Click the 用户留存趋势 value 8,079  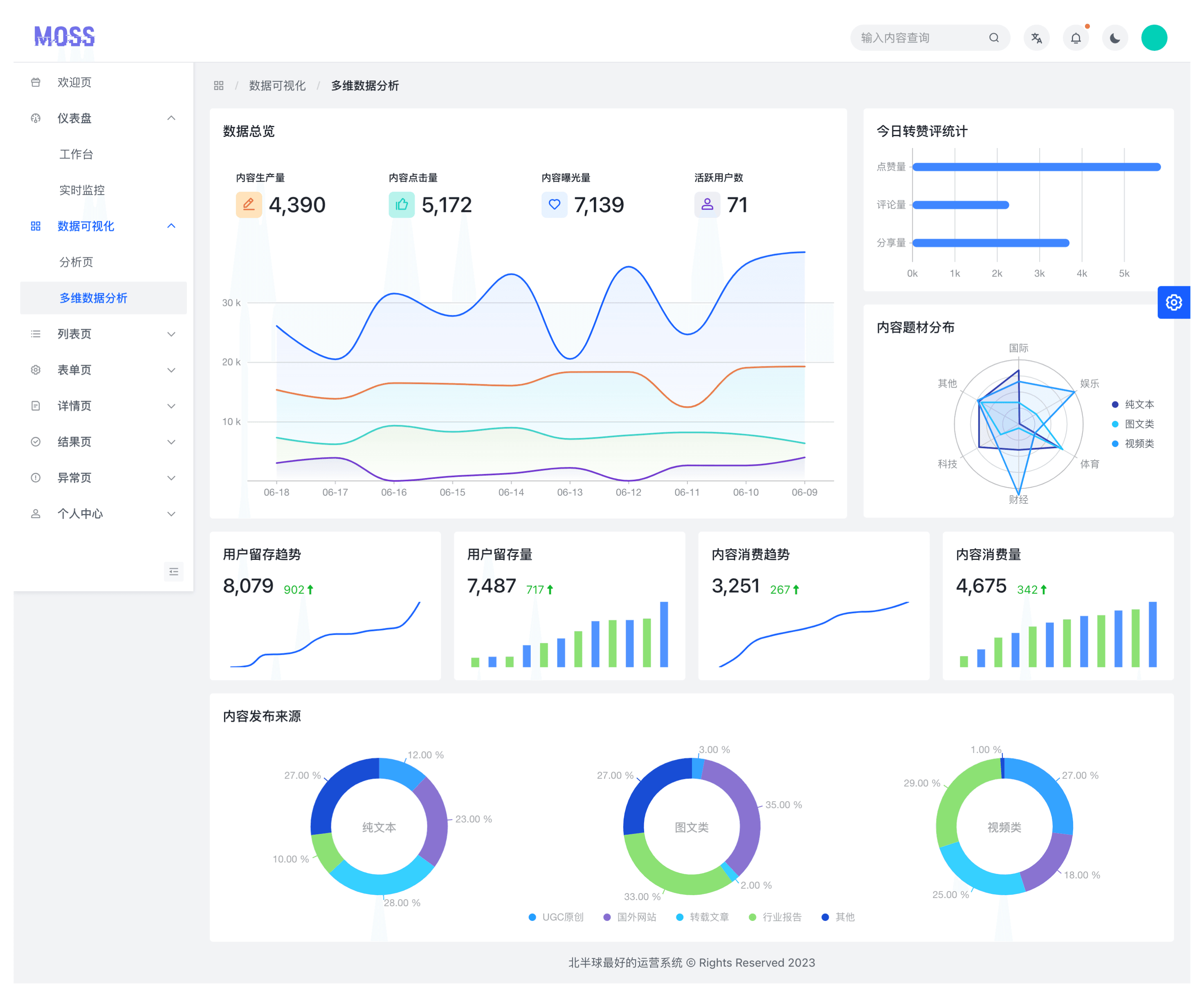(x=248, y=586)
